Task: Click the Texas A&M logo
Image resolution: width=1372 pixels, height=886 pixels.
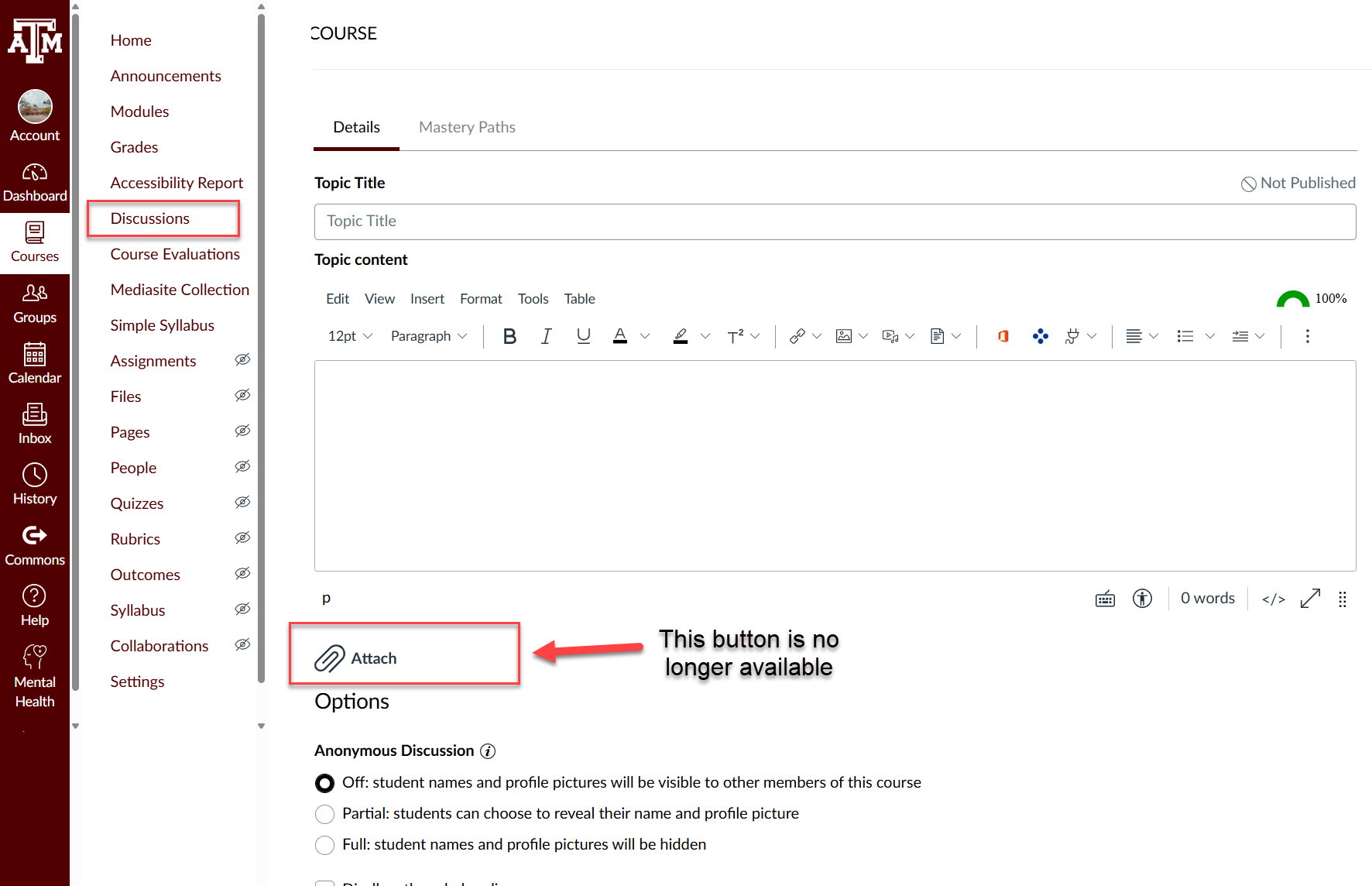Action: point(35,39)
